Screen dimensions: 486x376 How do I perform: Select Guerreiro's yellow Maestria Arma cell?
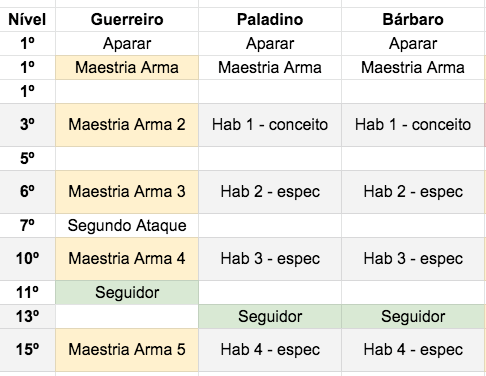(x=127, y=68)
